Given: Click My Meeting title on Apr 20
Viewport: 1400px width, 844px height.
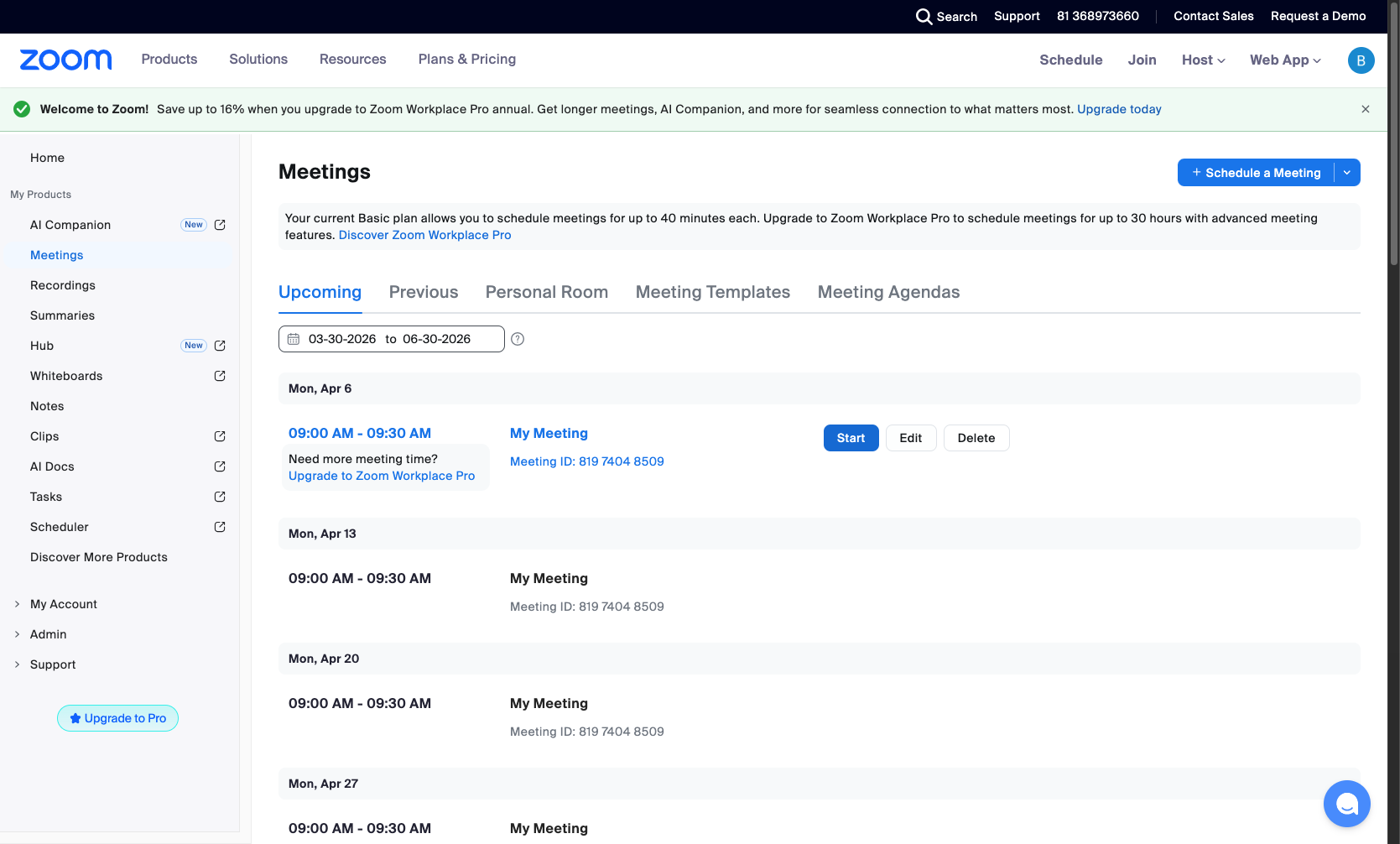Looking at the screenshot, I should [549, 704].
